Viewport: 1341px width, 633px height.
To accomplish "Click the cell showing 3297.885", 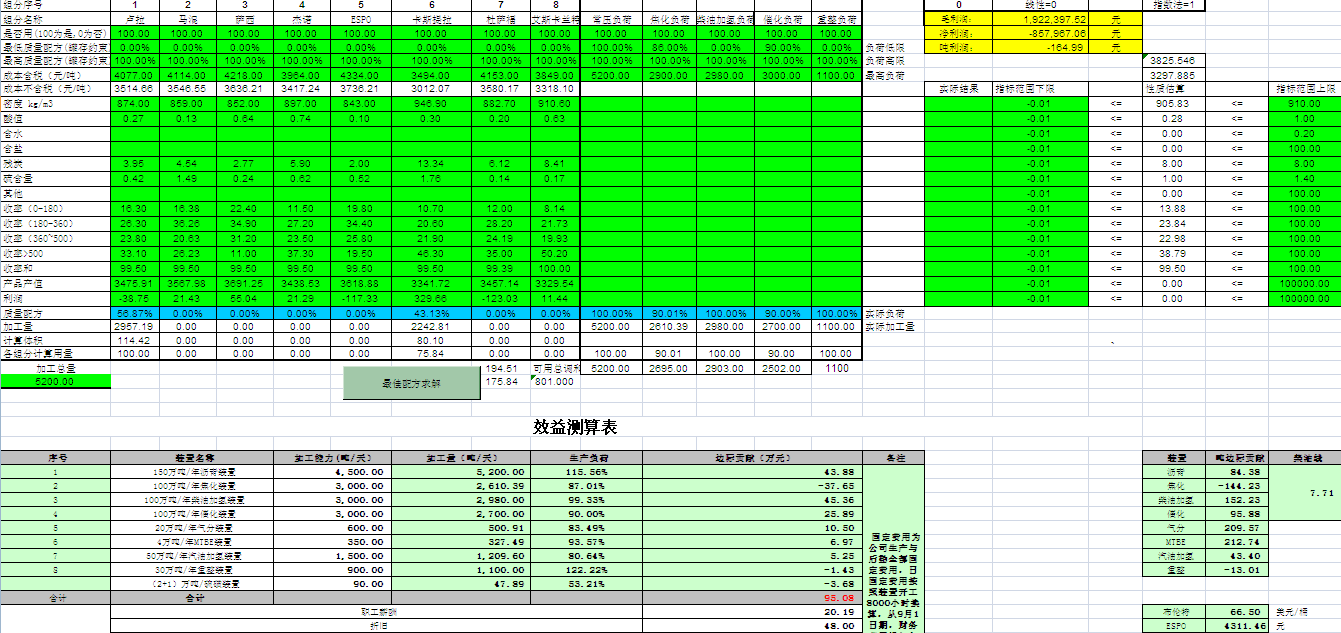I will (1172, 75).
